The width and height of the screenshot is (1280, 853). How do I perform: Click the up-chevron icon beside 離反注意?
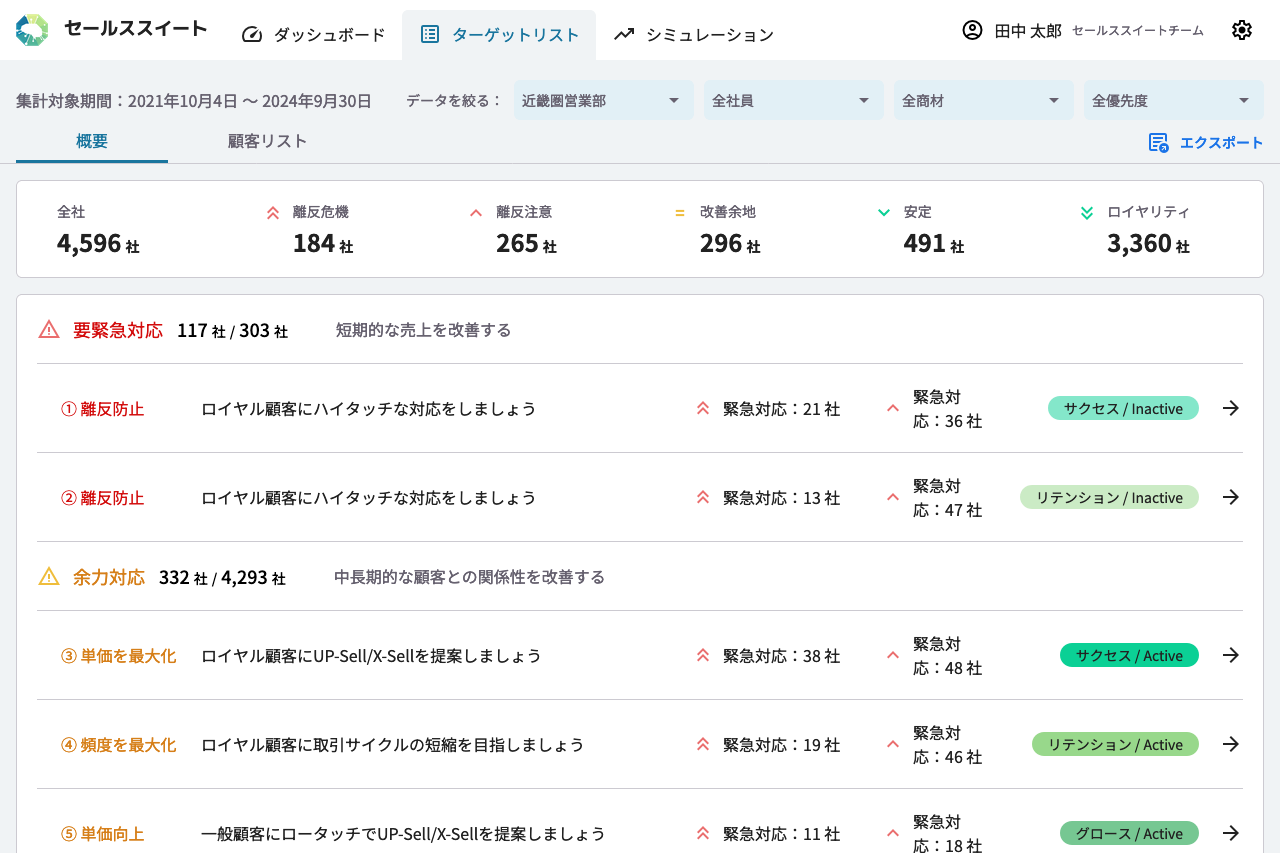(476, 212)
